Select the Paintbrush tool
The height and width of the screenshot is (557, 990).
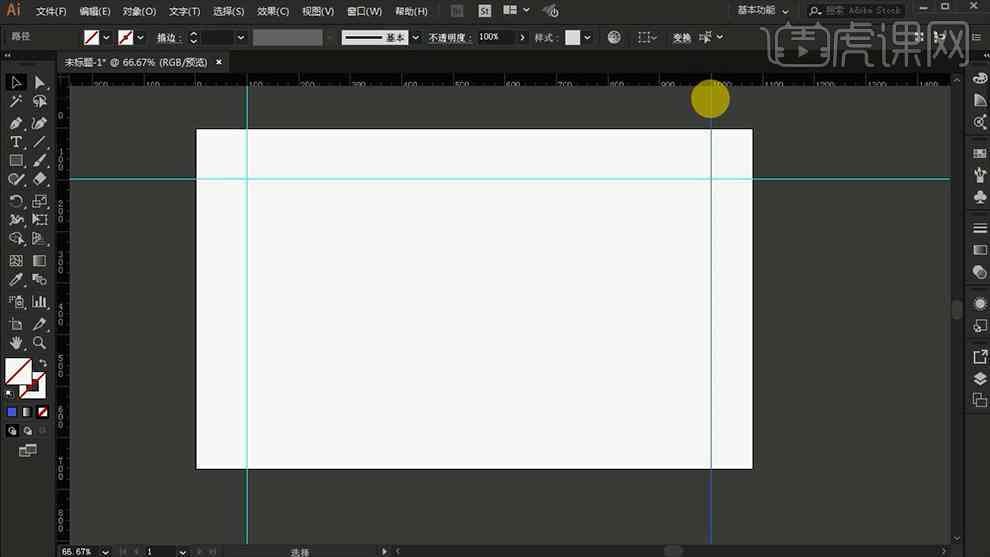(x=39, y=161)
